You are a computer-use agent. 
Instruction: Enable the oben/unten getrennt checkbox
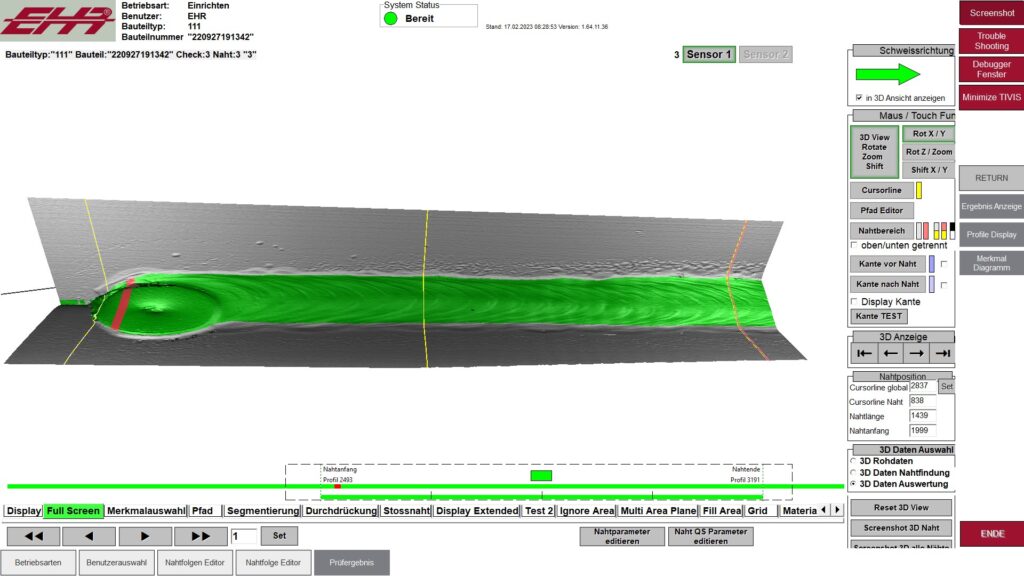(853, 245)
